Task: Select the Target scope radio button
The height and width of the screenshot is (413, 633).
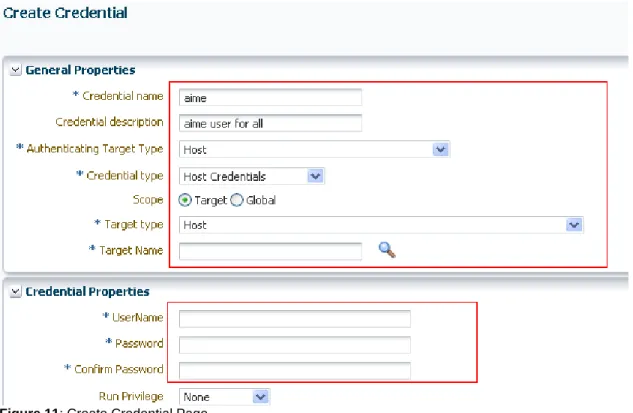Action: tap(185, 200)
